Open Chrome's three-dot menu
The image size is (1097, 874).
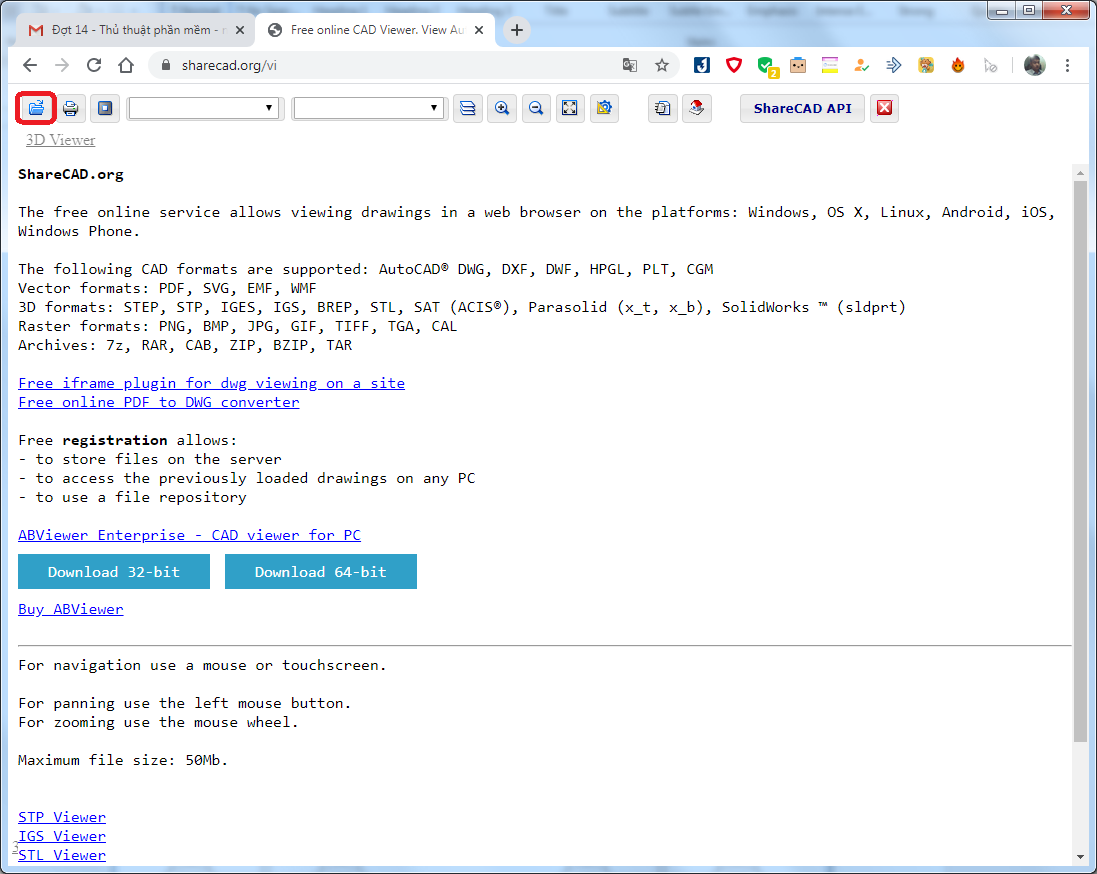click(1068, 65)
